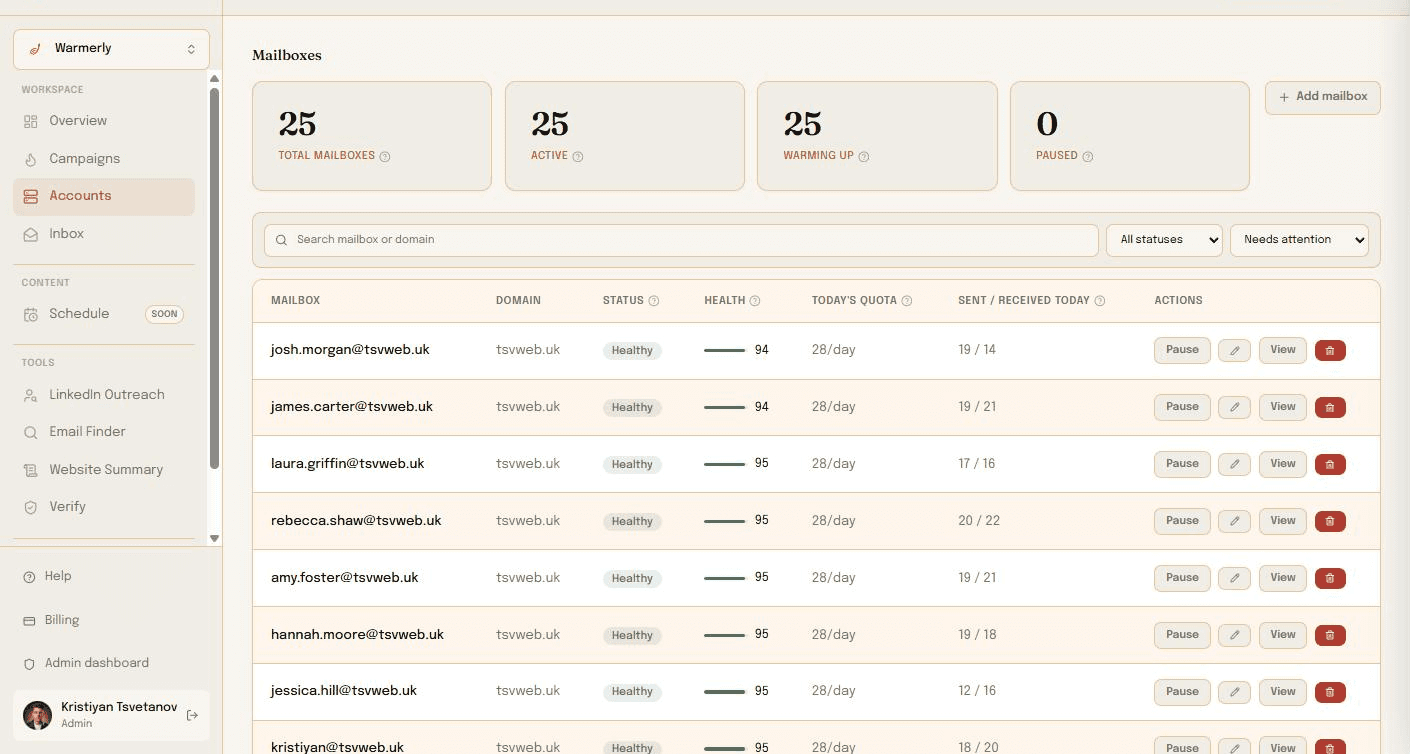Click the Inbox envelope icon
The image size is (1410, 754).
point(30,234)
